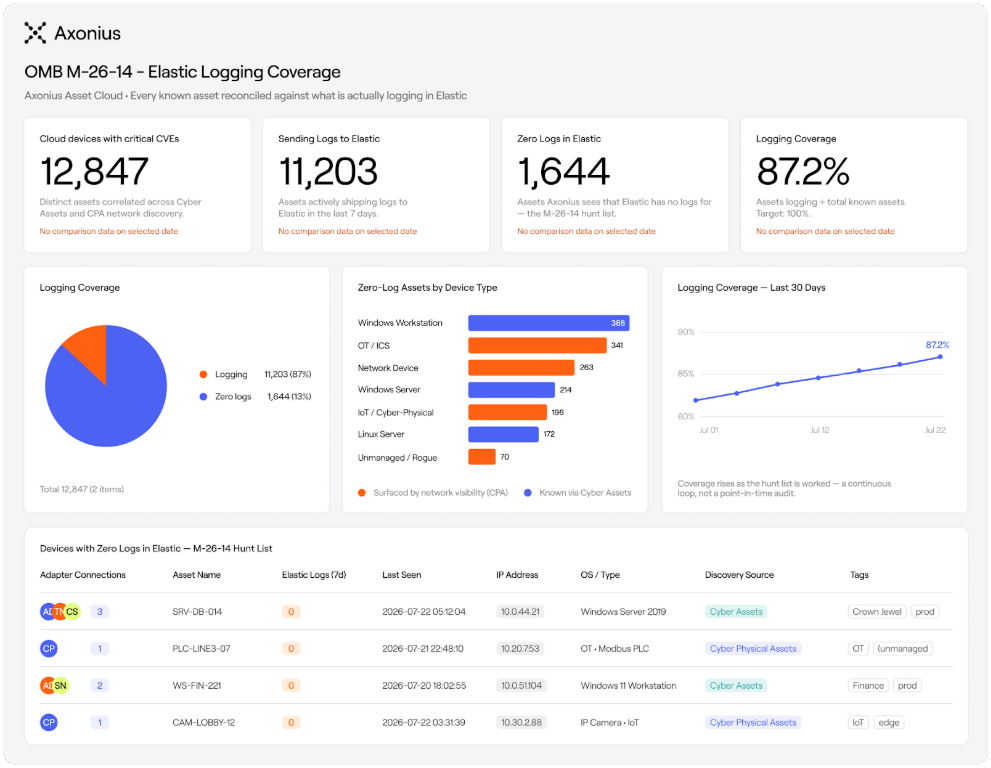This screenshot has width=991, height=768.
Task: Click the OS / Type column header
Action: [600, 575]
